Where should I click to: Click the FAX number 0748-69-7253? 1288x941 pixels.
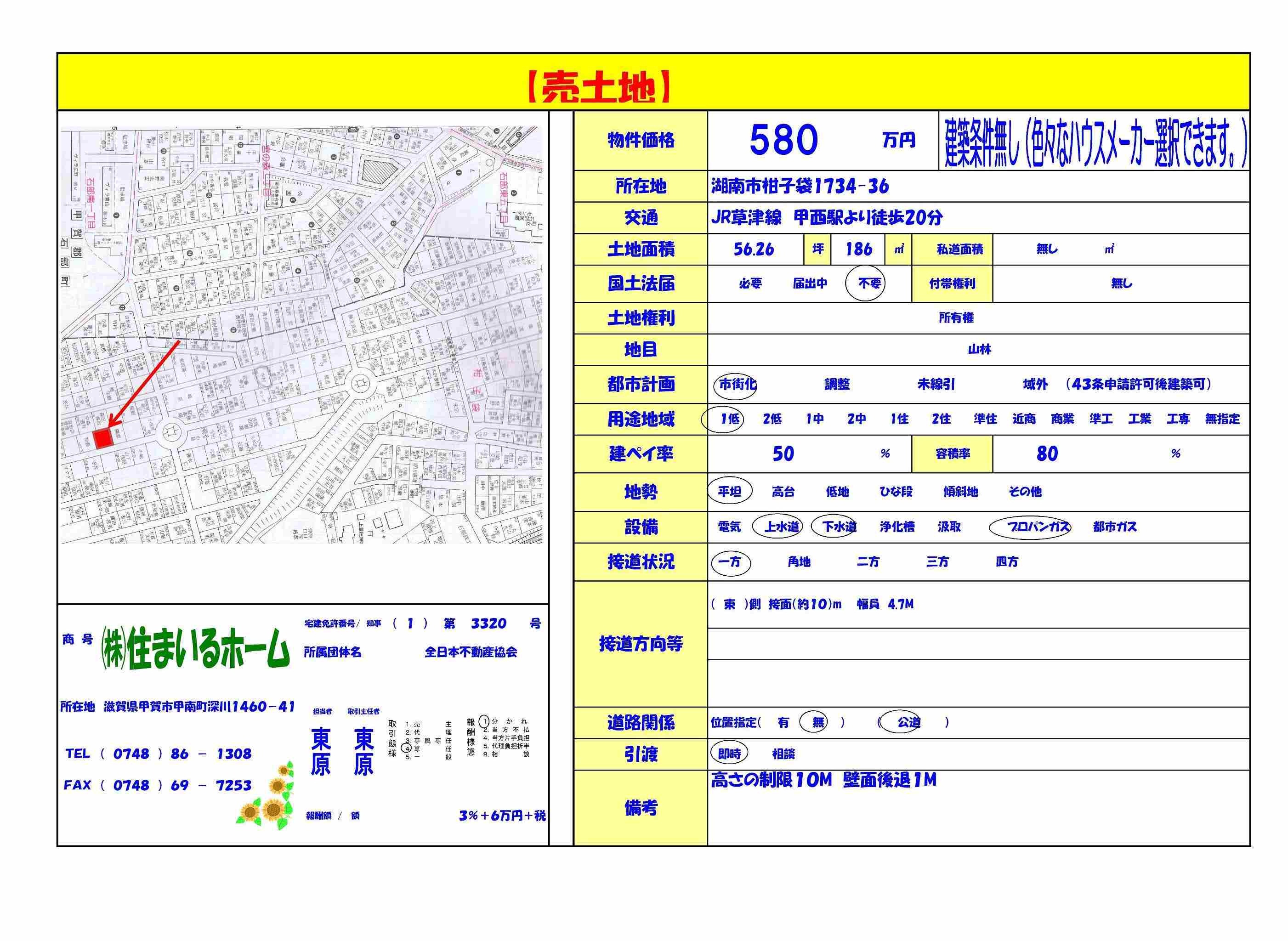click(x=176, y=786)
